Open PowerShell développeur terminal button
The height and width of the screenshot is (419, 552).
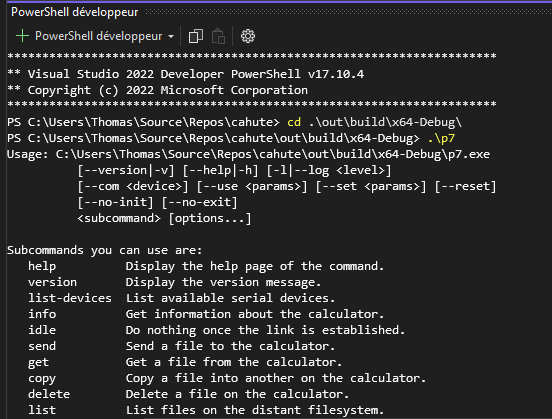coord(99,36)
